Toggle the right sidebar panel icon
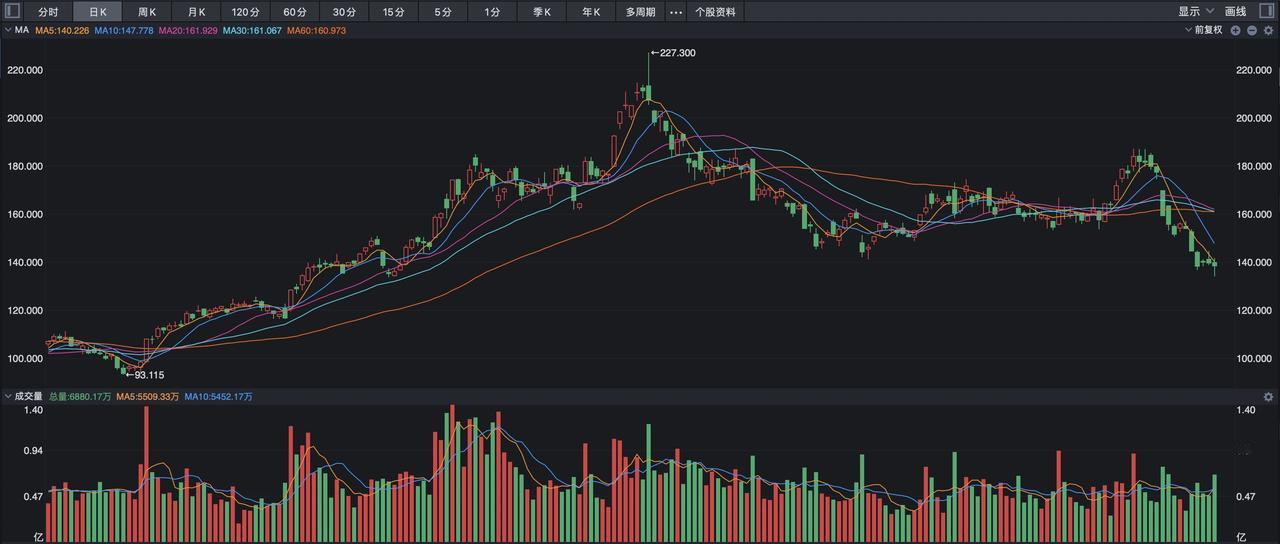The width and height of the screenshot is (1280, 544). (1267, 12)
